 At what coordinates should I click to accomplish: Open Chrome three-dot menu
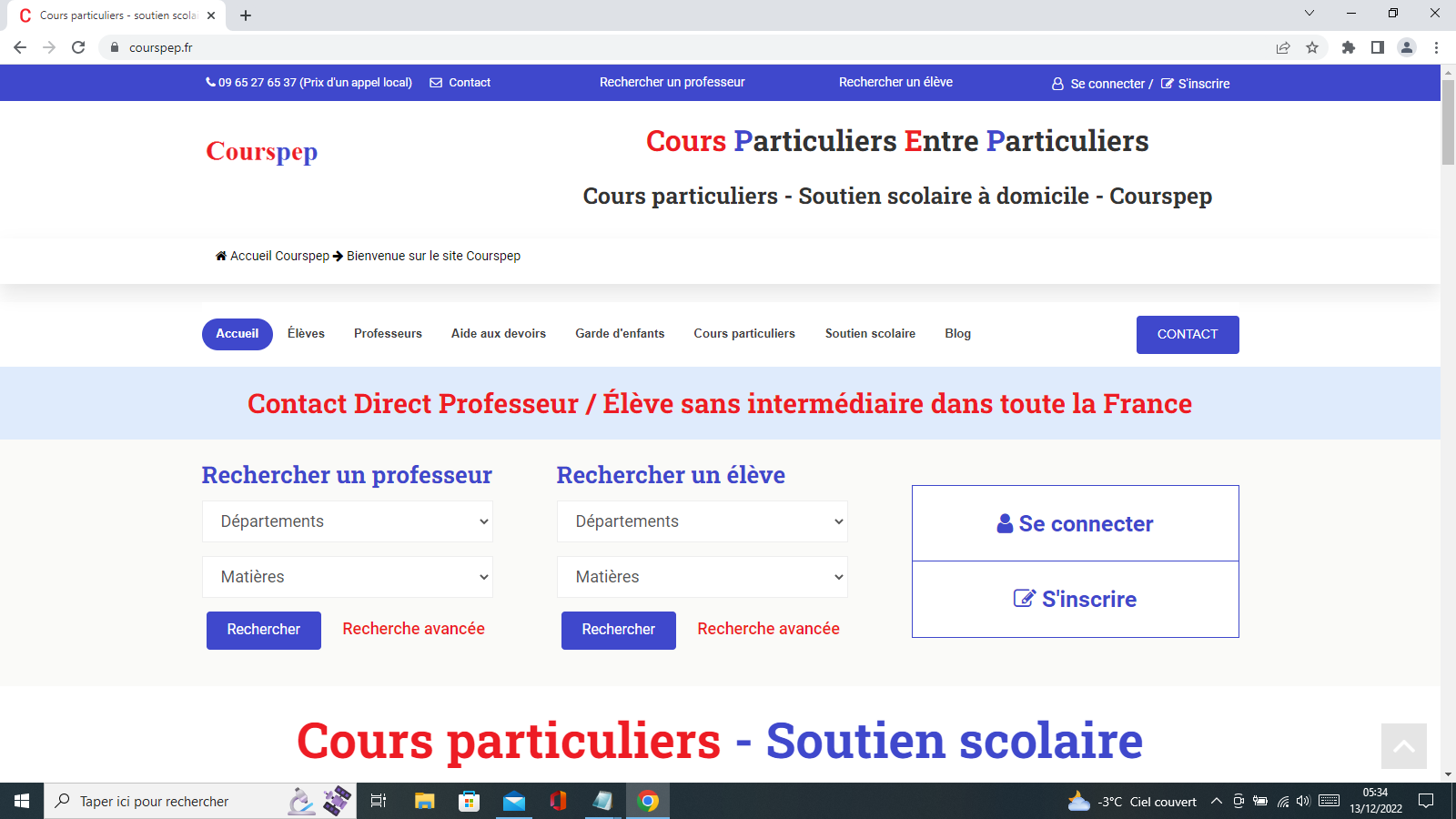1436,47
